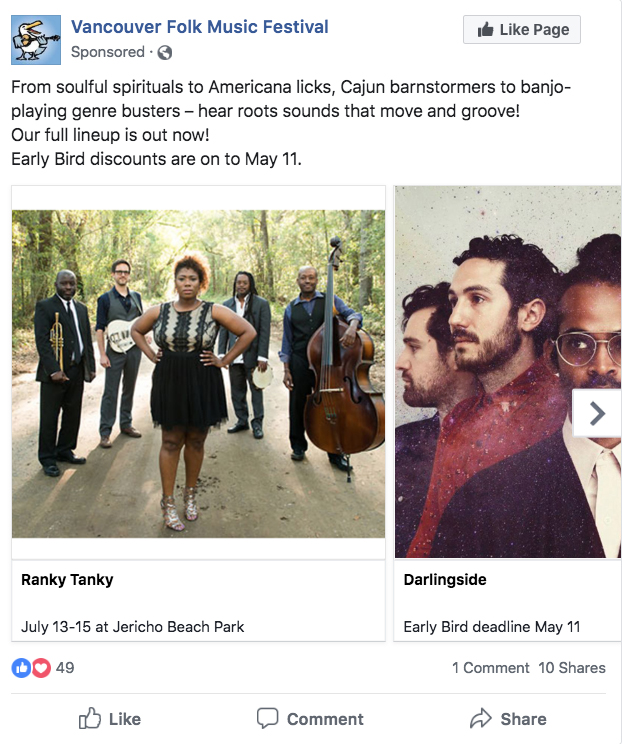View the 49 reactions count

coord(65,668)
